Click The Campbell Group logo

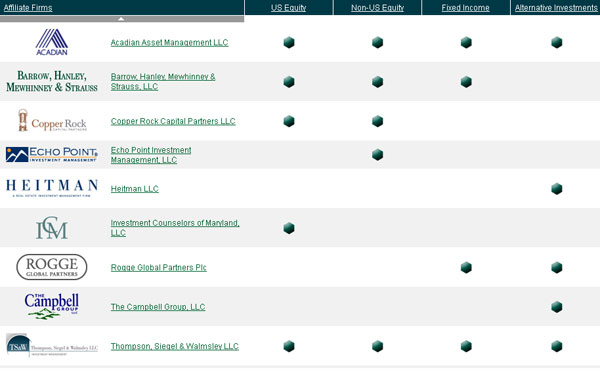coord(52,306)
